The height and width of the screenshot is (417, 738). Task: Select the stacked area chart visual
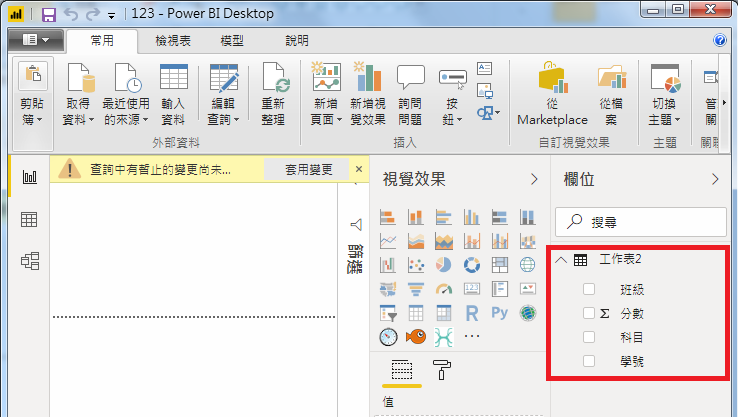416,241
